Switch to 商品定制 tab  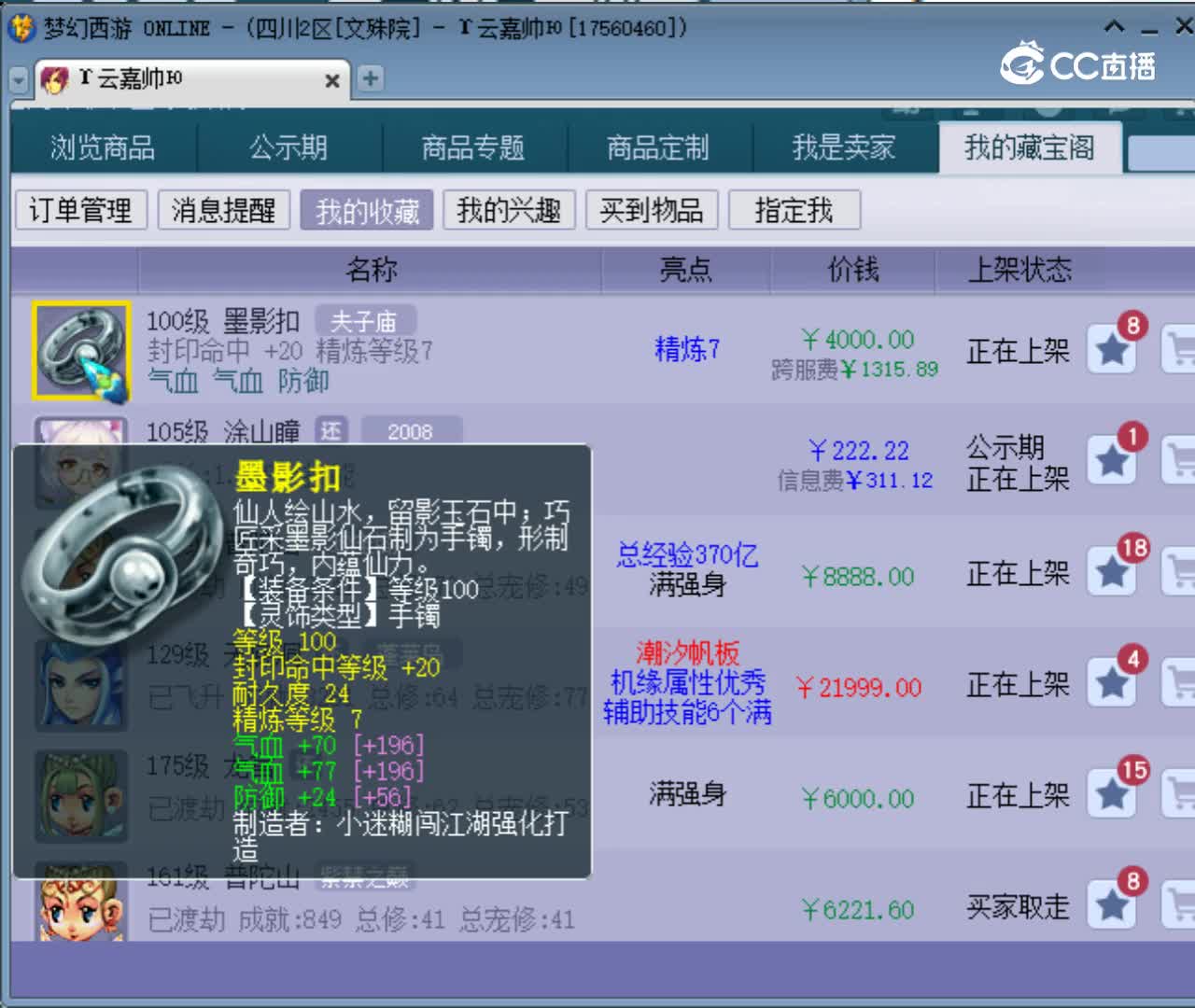point(658,147)
